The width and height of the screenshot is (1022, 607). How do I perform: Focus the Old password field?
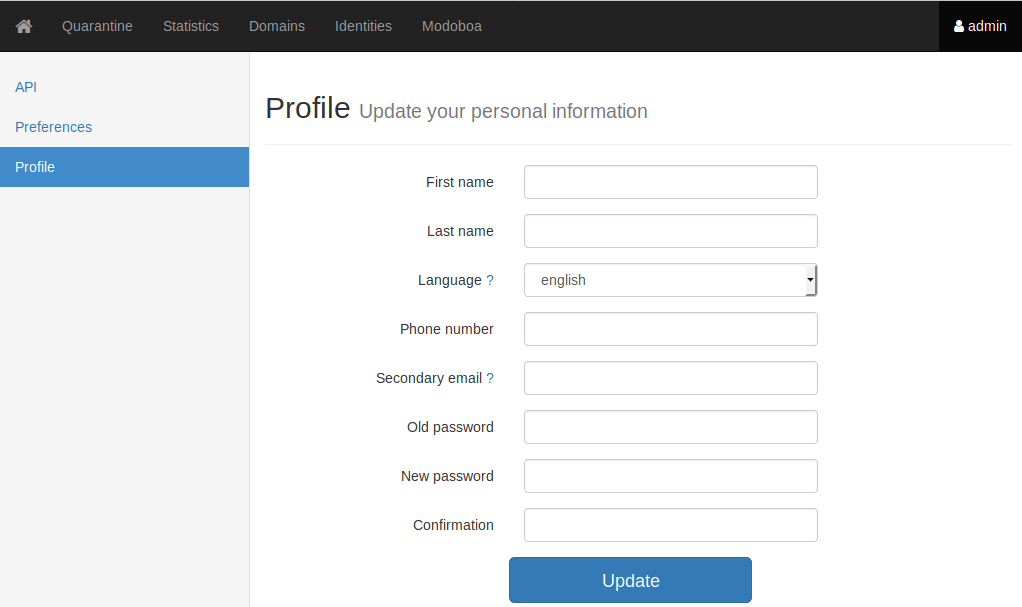(670, 427)
